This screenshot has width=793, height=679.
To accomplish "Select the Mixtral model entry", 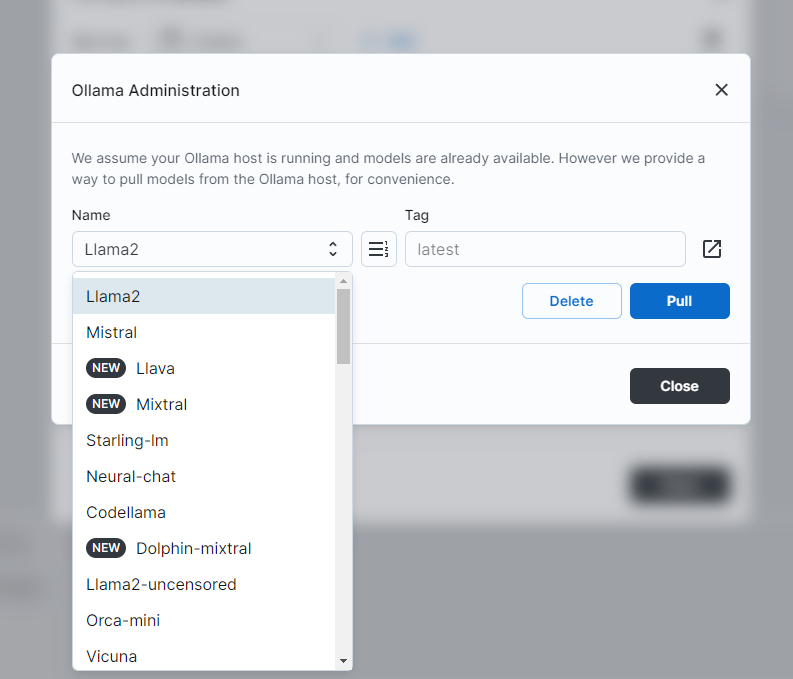I will coord(204,404).
